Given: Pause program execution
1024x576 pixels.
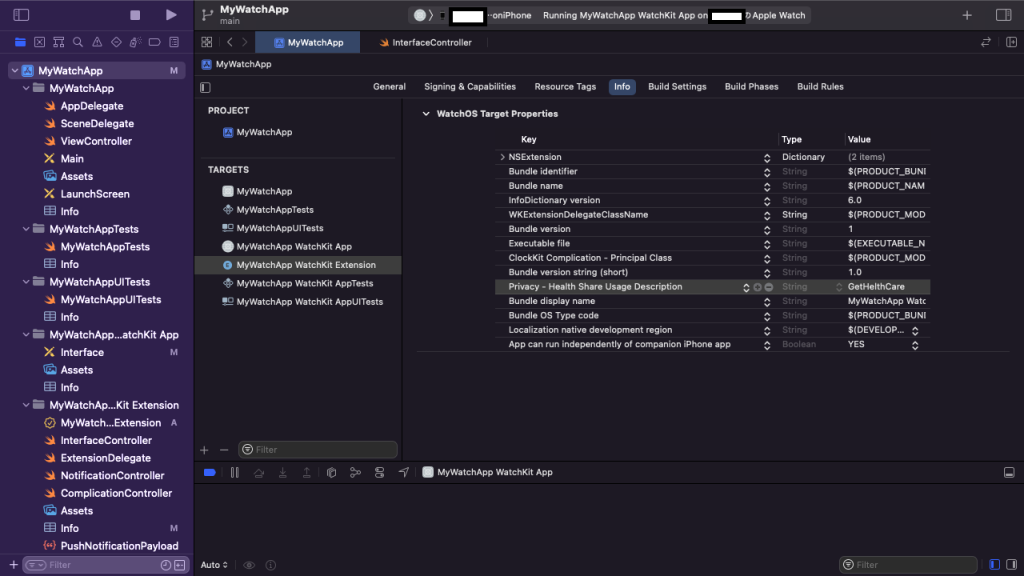Looking at the screenshot, I should click(x=234, y=472).
